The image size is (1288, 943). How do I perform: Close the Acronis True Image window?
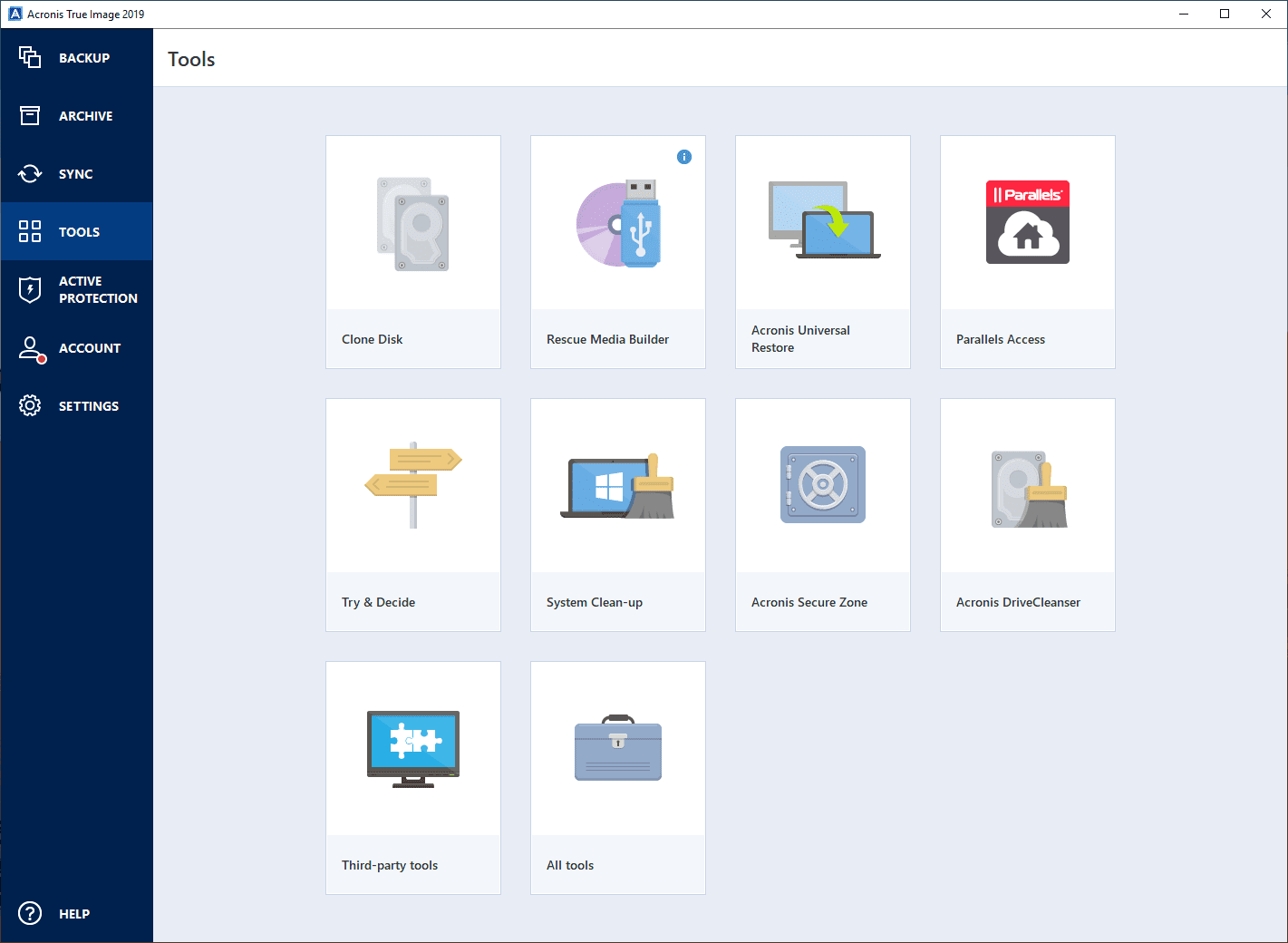coord(1266,14)
